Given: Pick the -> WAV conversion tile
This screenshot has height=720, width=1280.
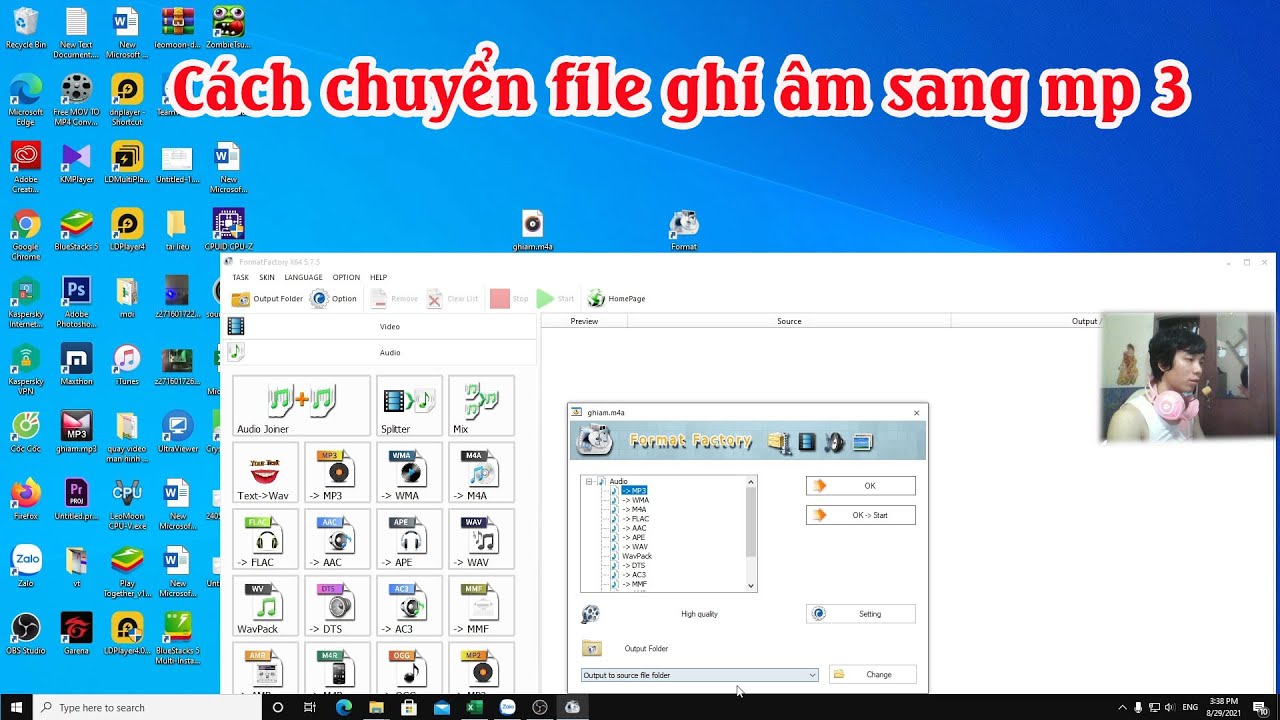Looking at the screenshot, I should [481, 540].
